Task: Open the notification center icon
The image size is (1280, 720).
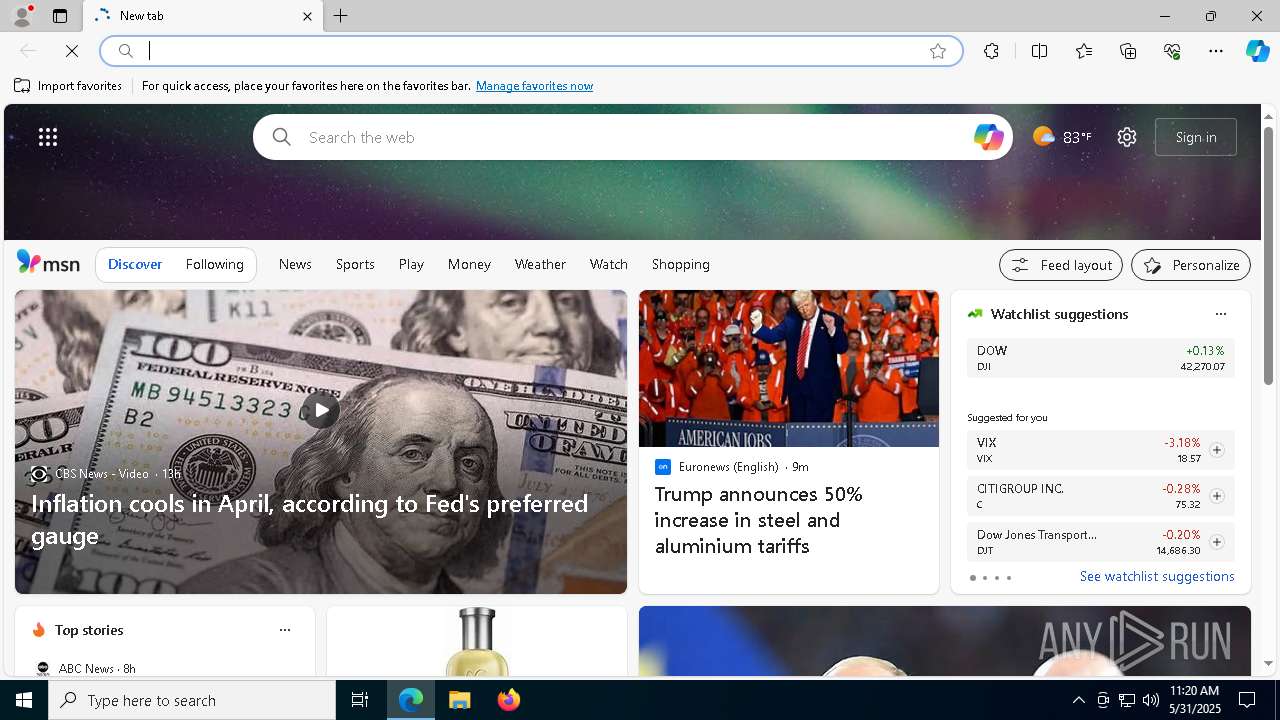Action: [x=1247, y=700]
